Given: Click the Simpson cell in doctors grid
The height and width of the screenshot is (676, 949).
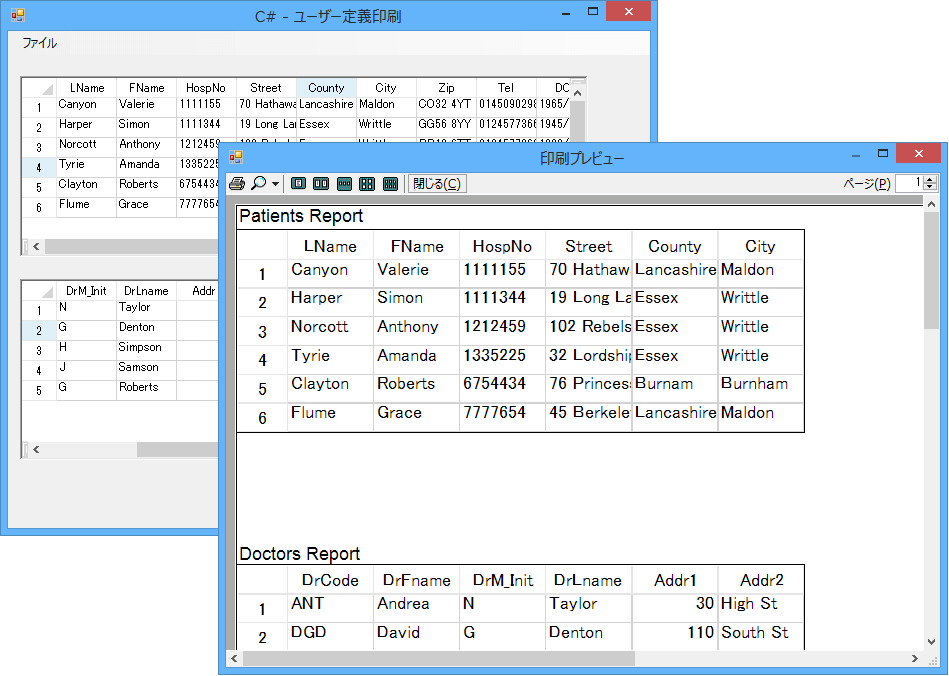Looking at the screenshot, I should pyautogui.click(x=146, y=350).
